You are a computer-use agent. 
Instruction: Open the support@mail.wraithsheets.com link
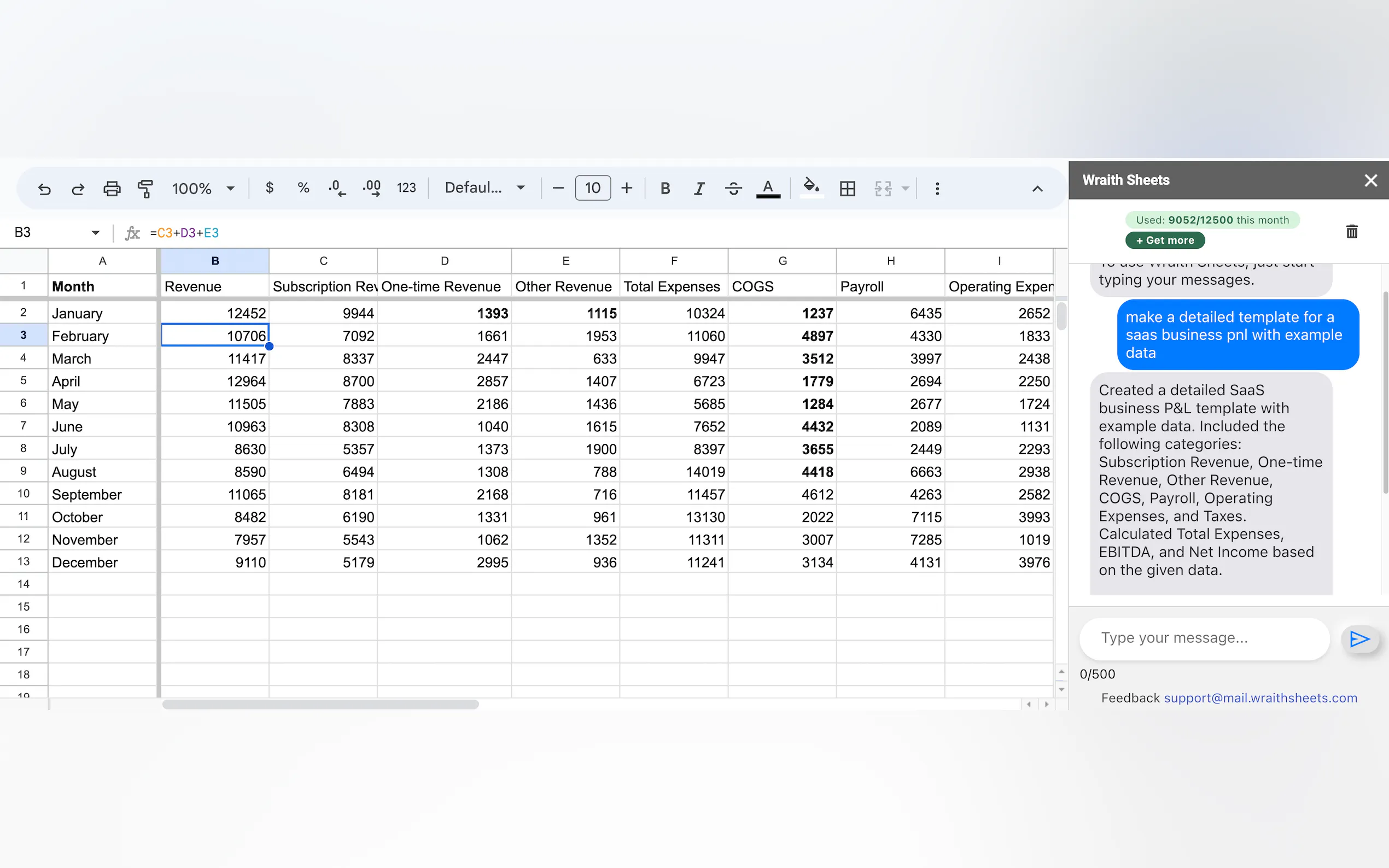[1260, 698]
